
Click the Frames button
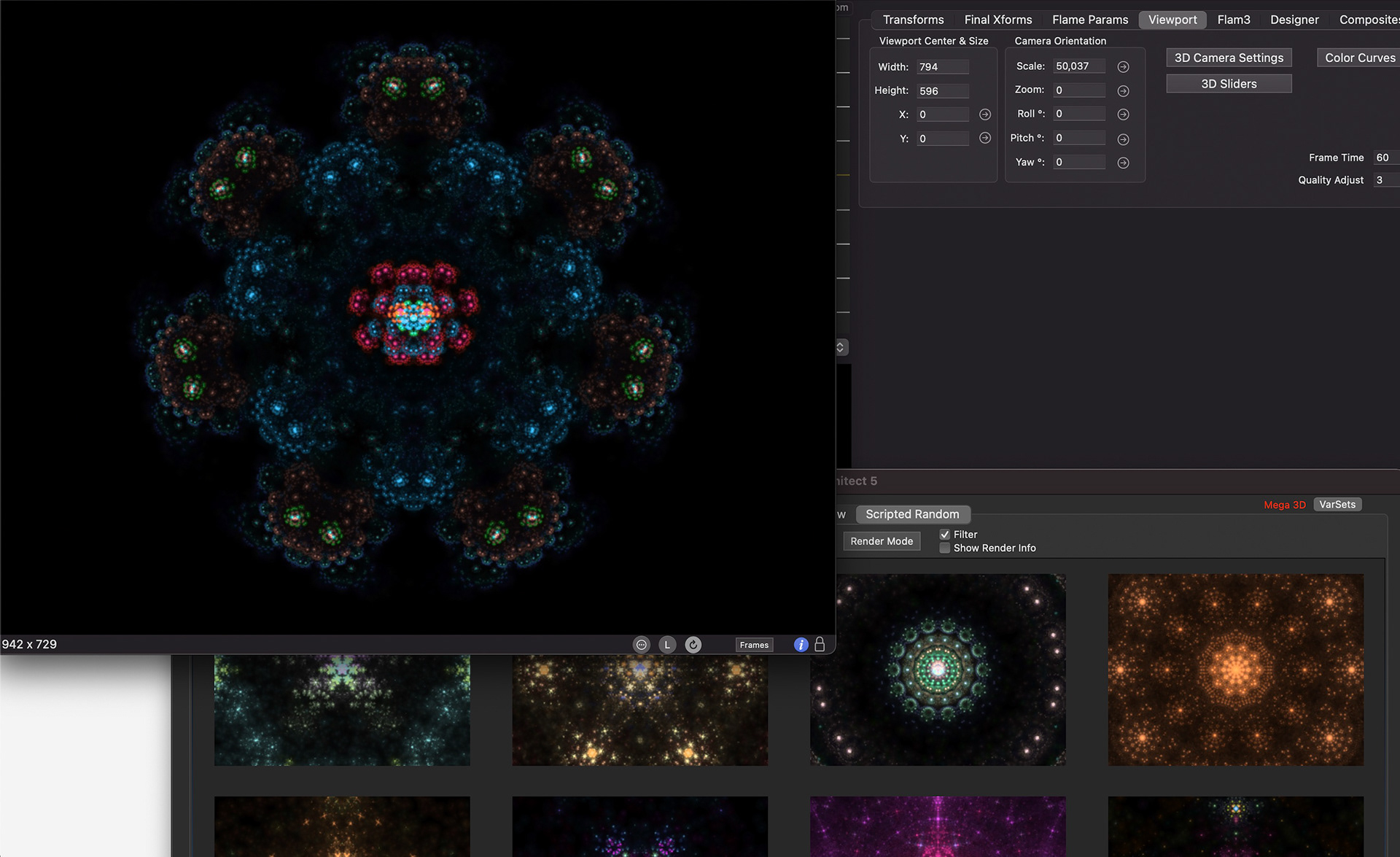[x=754, y=645]
